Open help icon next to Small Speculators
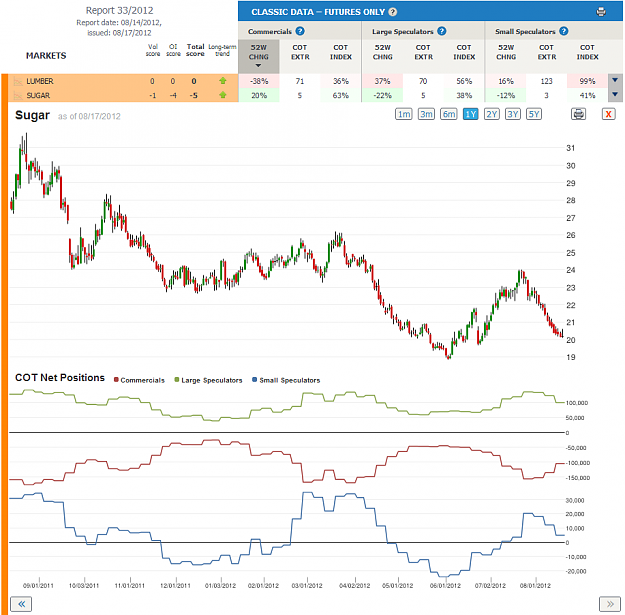 click(x=564, y=31)
